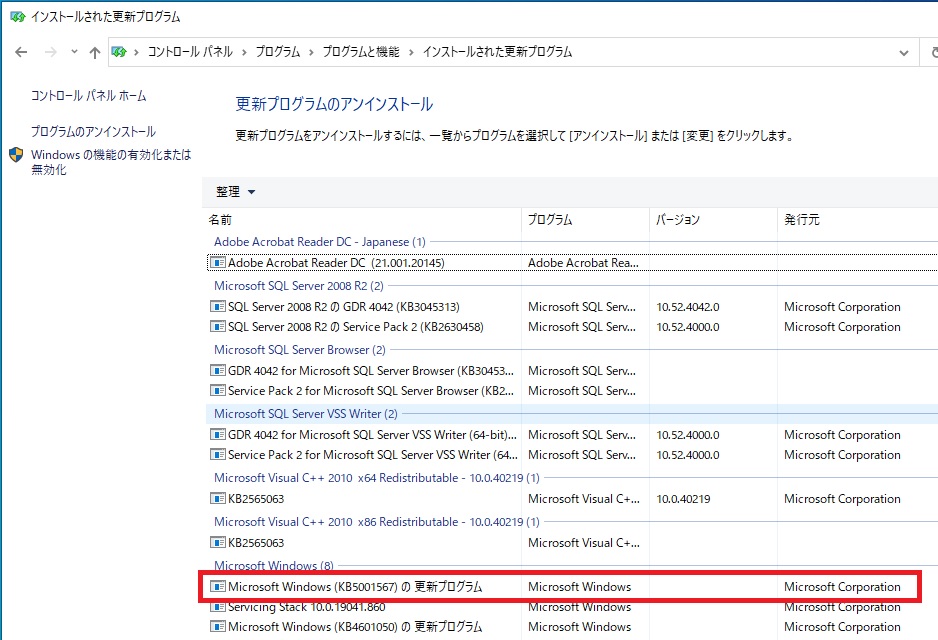The image size is (938, 640).
Task: Select the GDR 4042 for Microsoft SQL Server Browser name
Action: point(371,371)
